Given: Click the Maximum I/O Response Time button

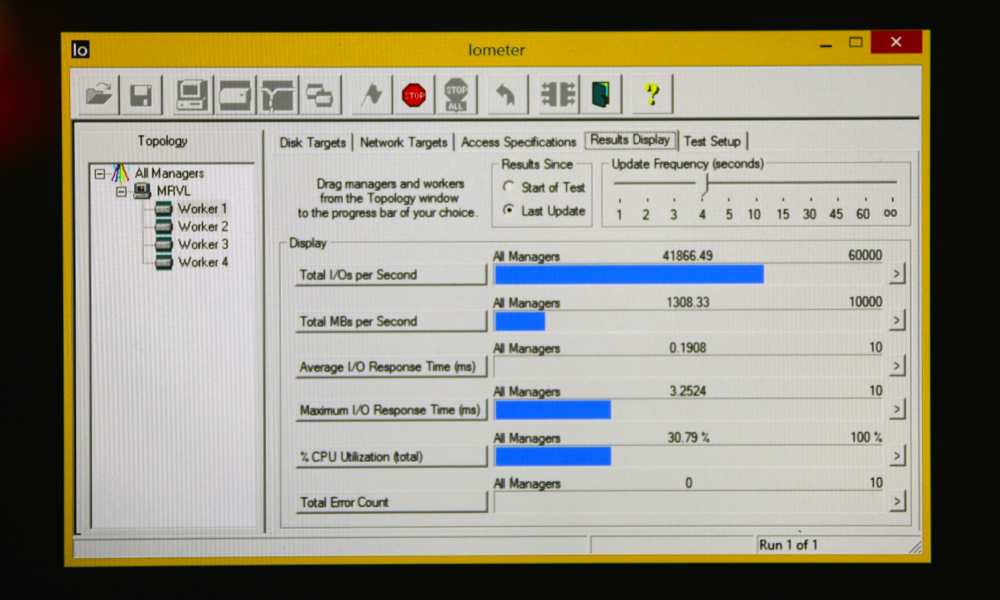Looking at the screenshot, I should click(x=390, y=410).
